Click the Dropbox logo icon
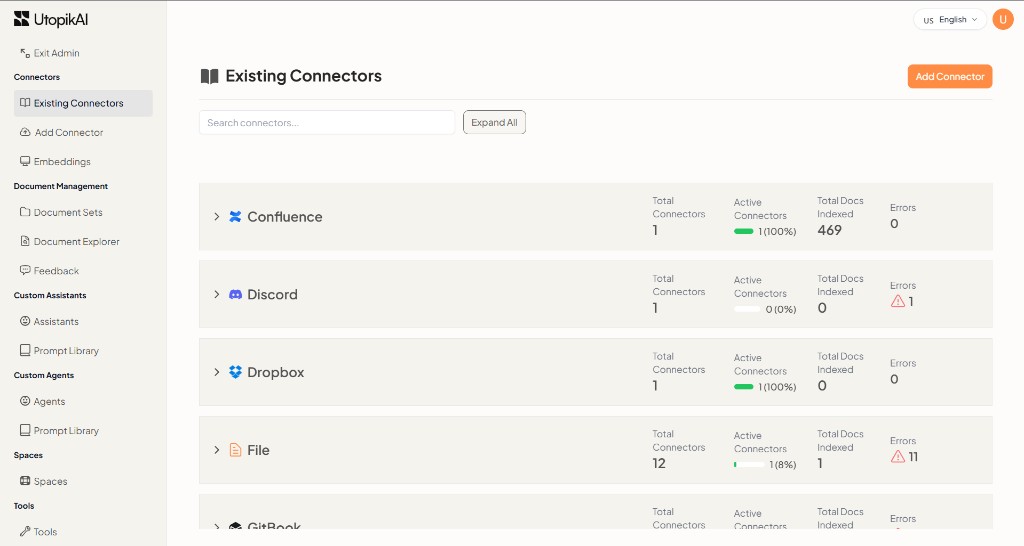 tap(235, 372)
